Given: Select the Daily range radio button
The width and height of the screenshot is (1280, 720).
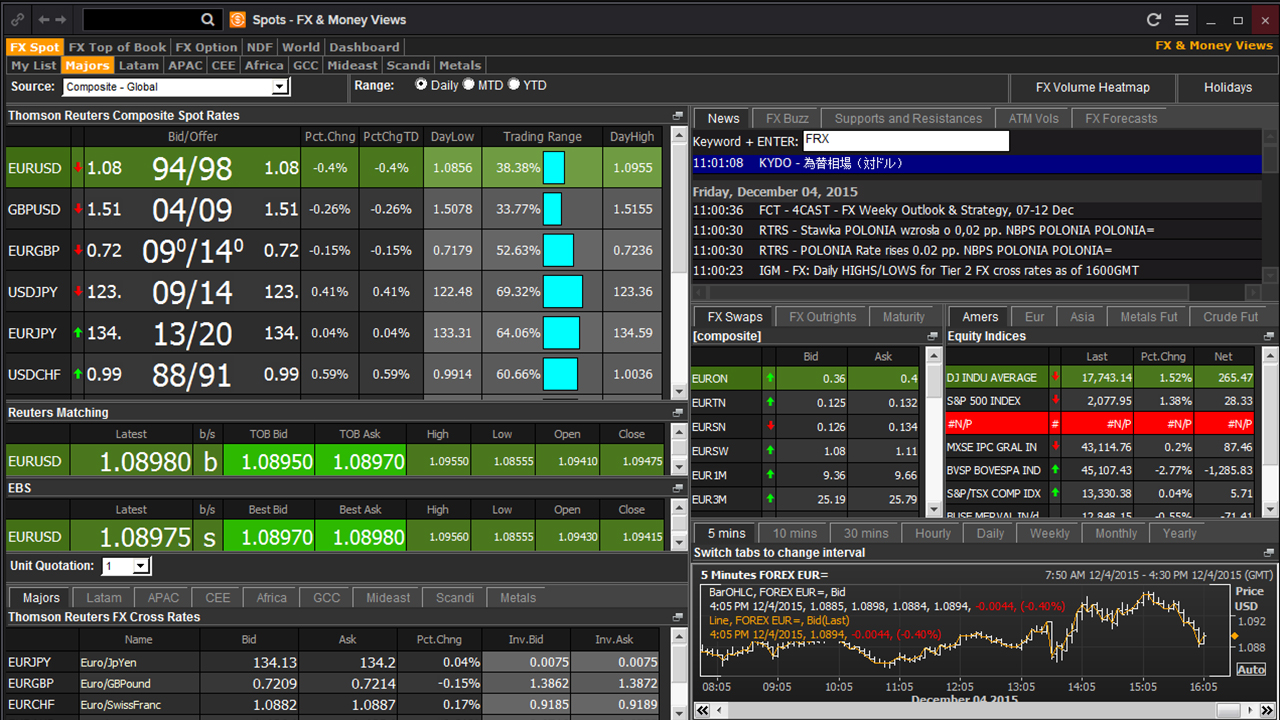Looking at the screenshot, I should point(421,85).
